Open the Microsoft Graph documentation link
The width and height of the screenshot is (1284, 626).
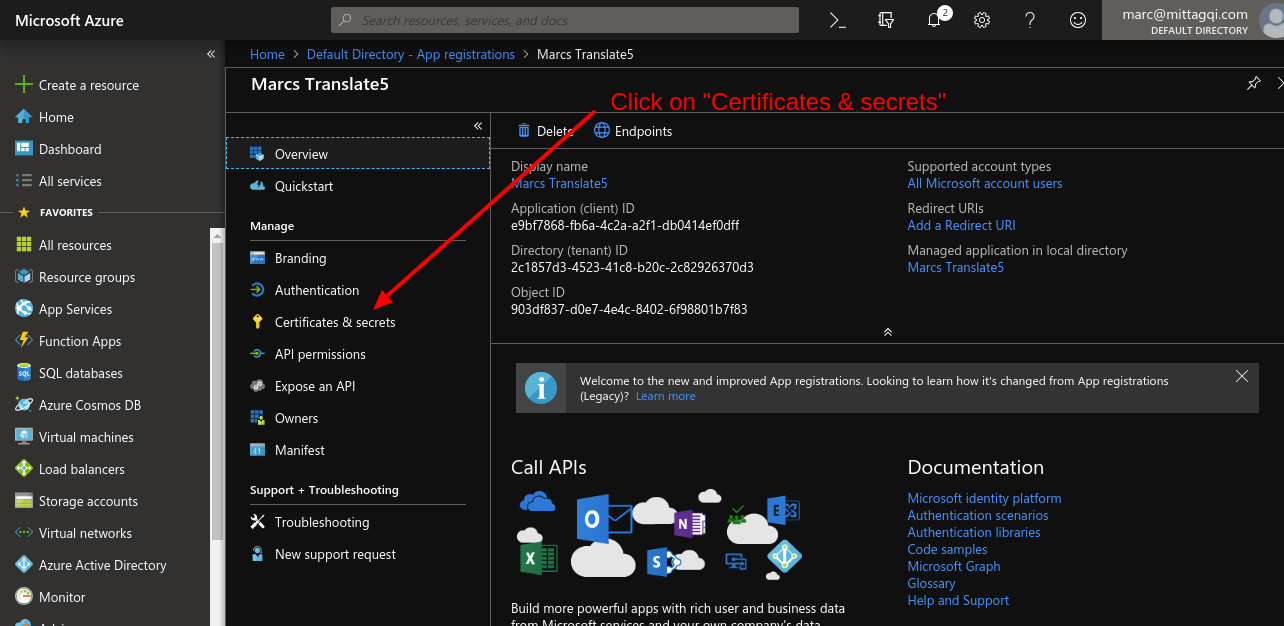point(954,567)
